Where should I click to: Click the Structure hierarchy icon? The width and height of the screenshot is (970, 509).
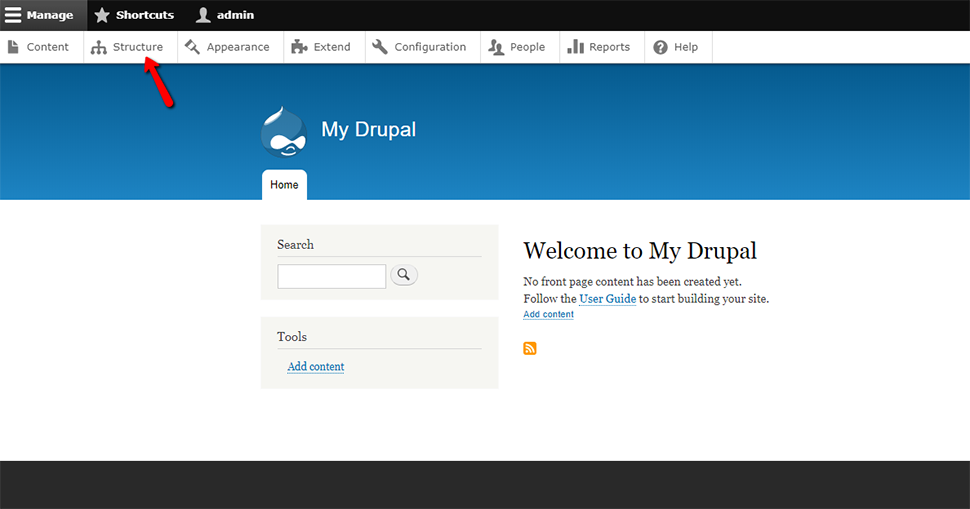98,48
